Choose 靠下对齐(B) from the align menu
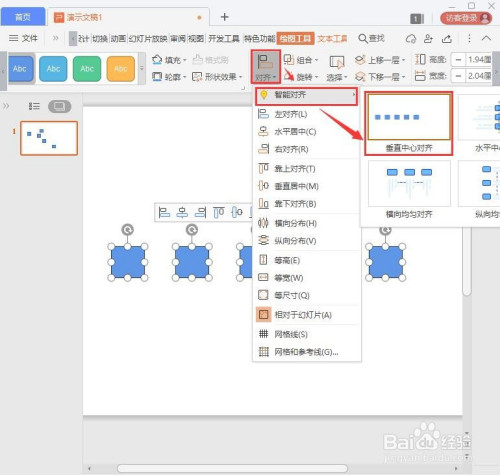 [x=306, y=204]
